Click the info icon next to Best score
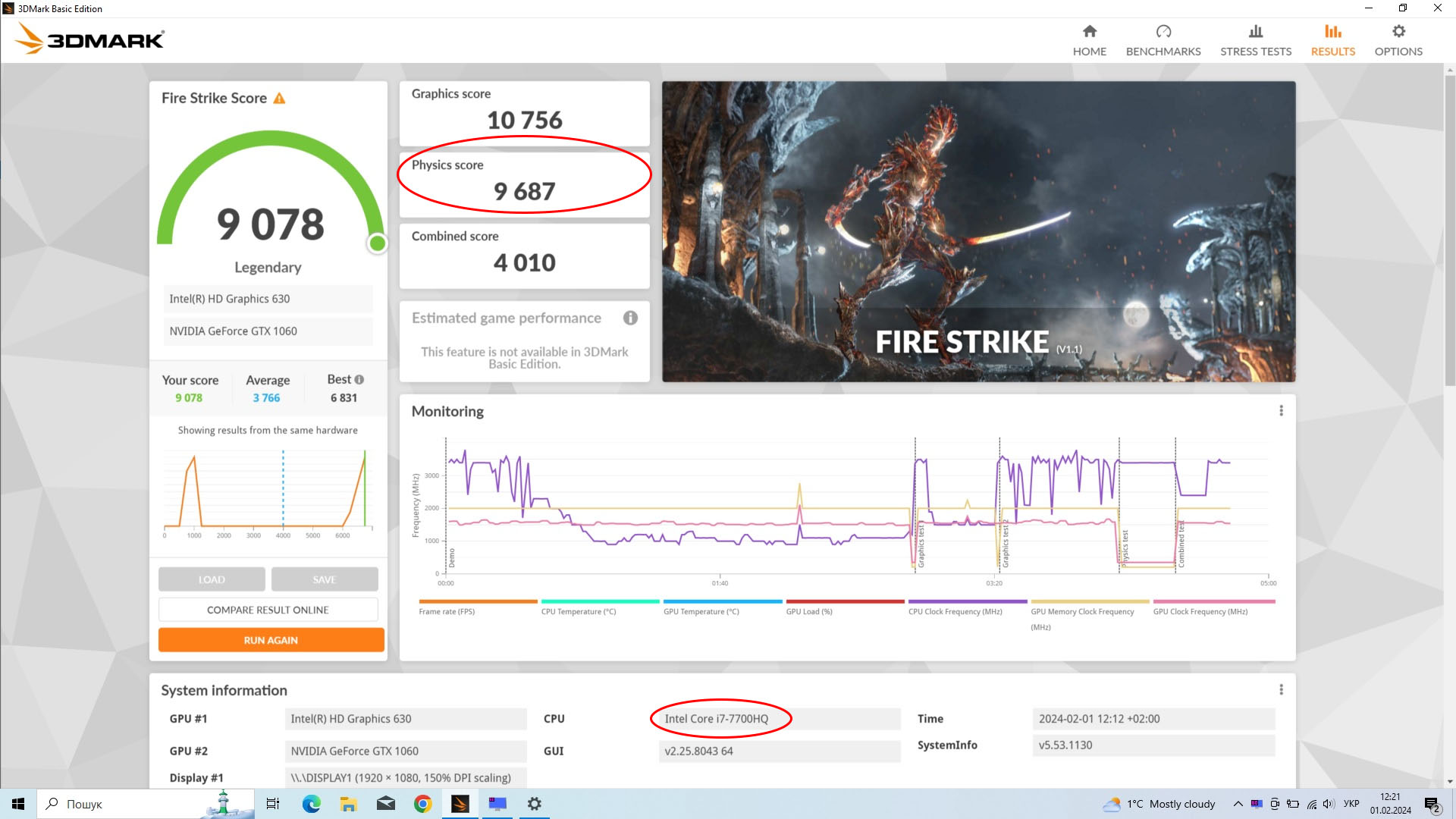 359,379
